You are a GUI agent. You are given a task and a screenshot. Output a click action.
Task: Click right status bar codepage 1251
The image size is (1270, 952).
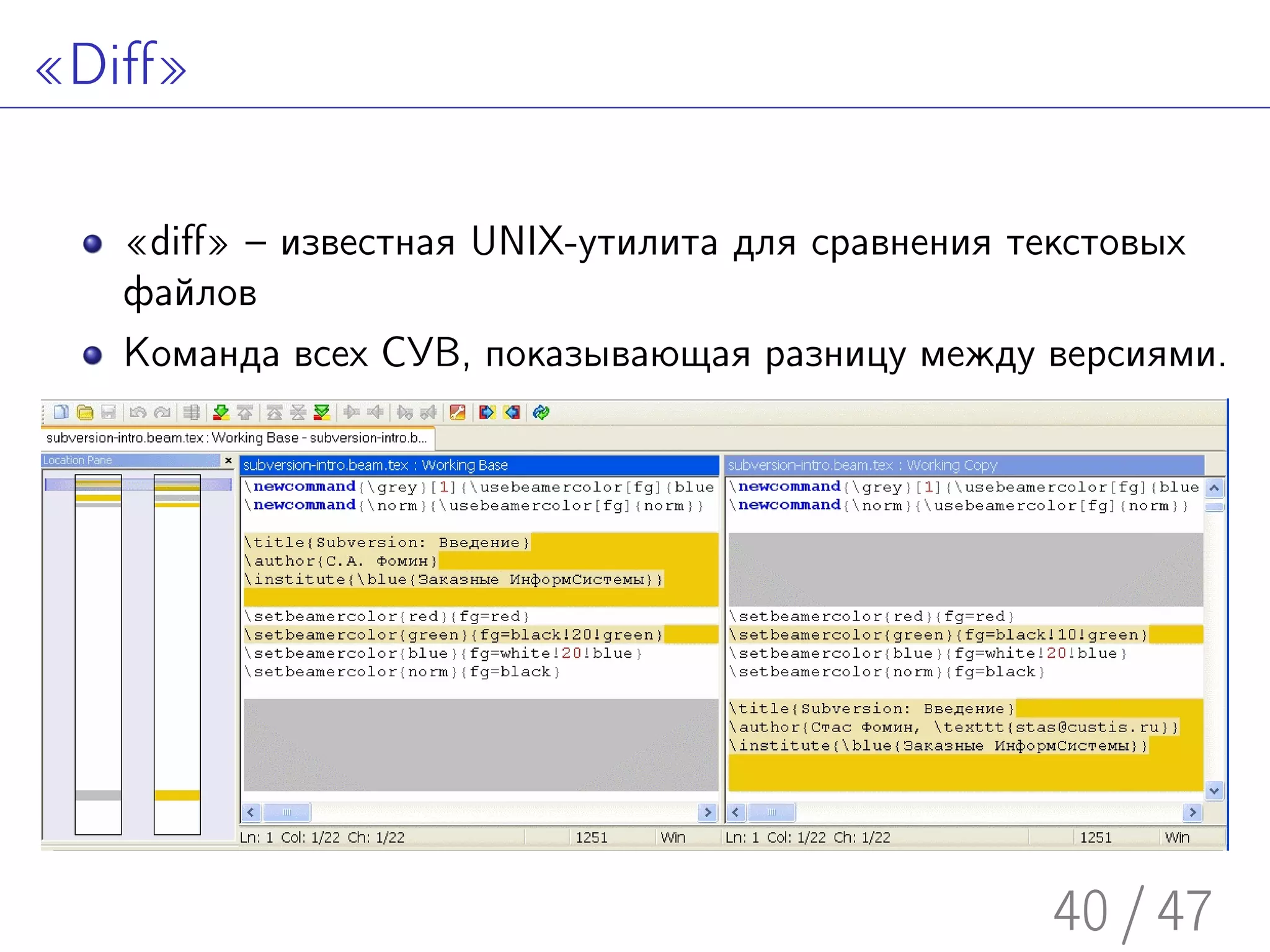coord(1096,837)
